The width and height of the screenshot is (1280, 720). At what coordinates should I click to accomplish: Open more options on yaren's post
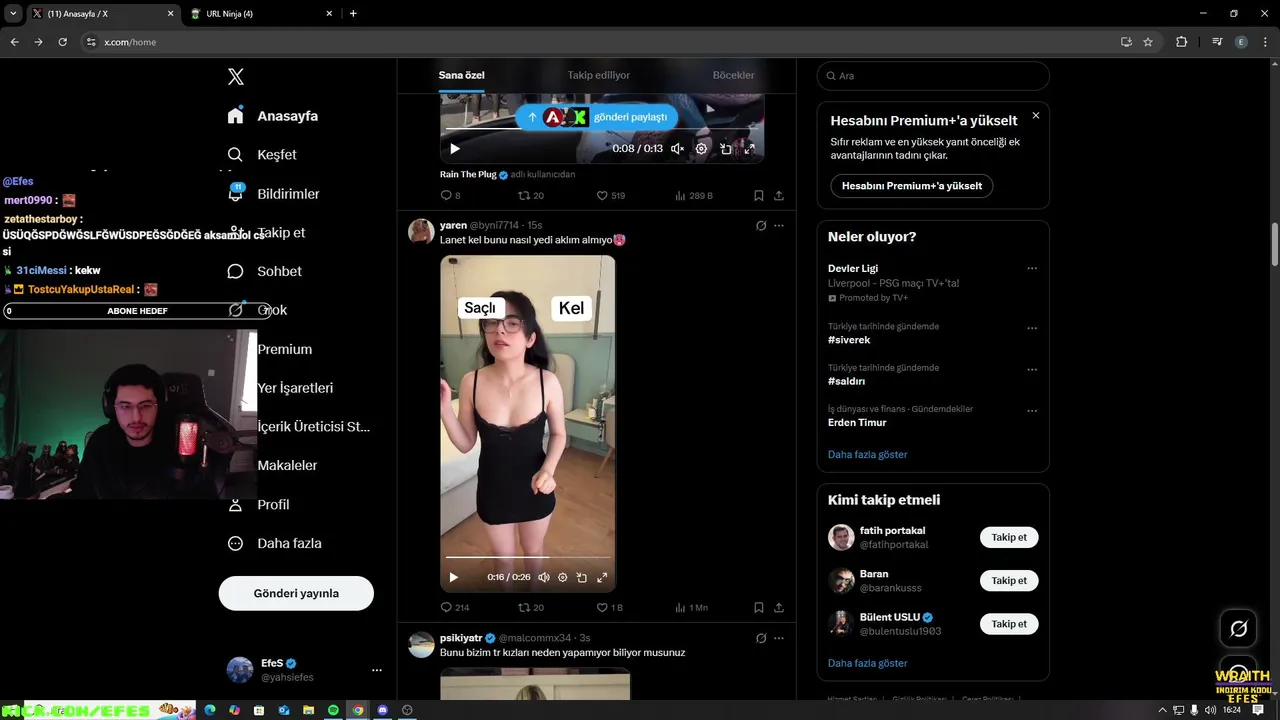tap(779, 226)
